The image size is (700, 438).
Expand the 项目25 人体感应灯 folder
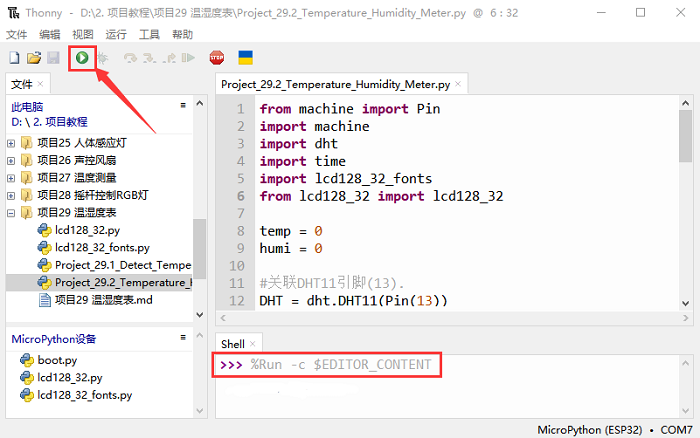[x=11, y=142]
